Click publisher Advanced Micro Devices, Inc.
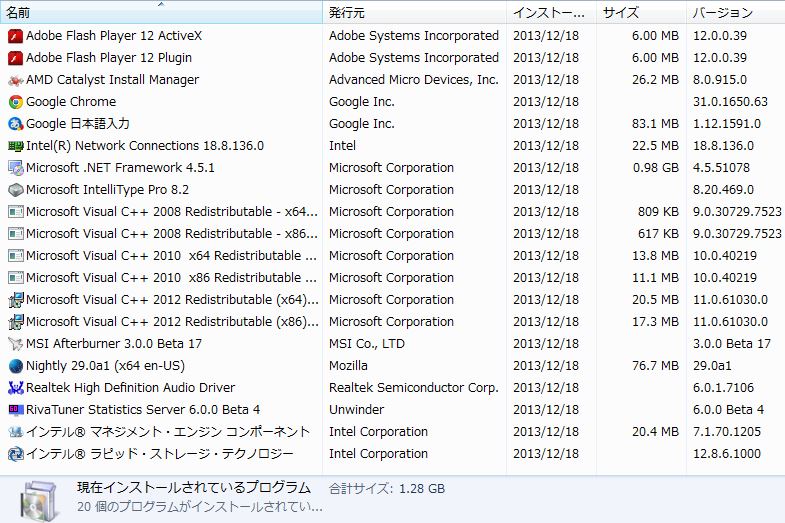 pos(414,80)
